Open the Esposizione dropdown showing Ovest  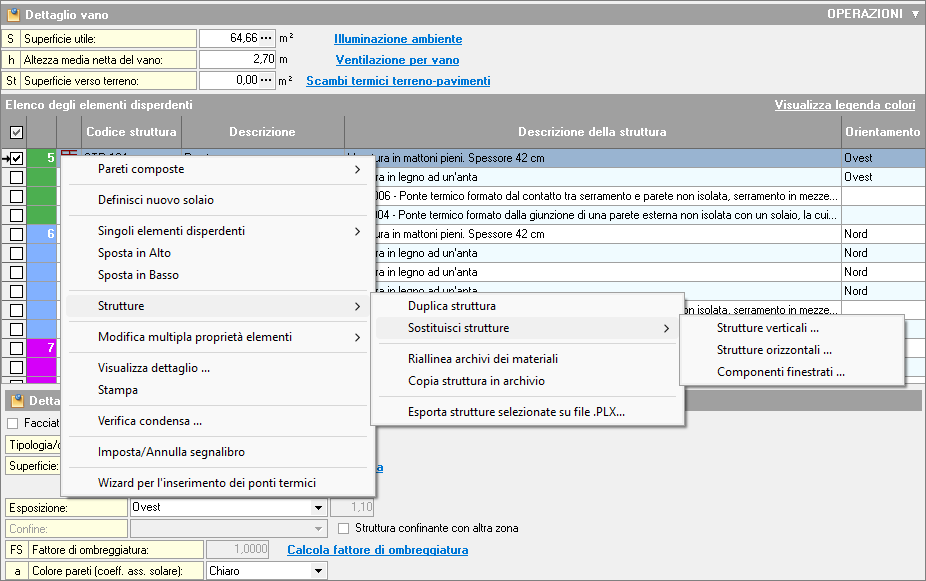pyautogui.click(x=318, y=508)
